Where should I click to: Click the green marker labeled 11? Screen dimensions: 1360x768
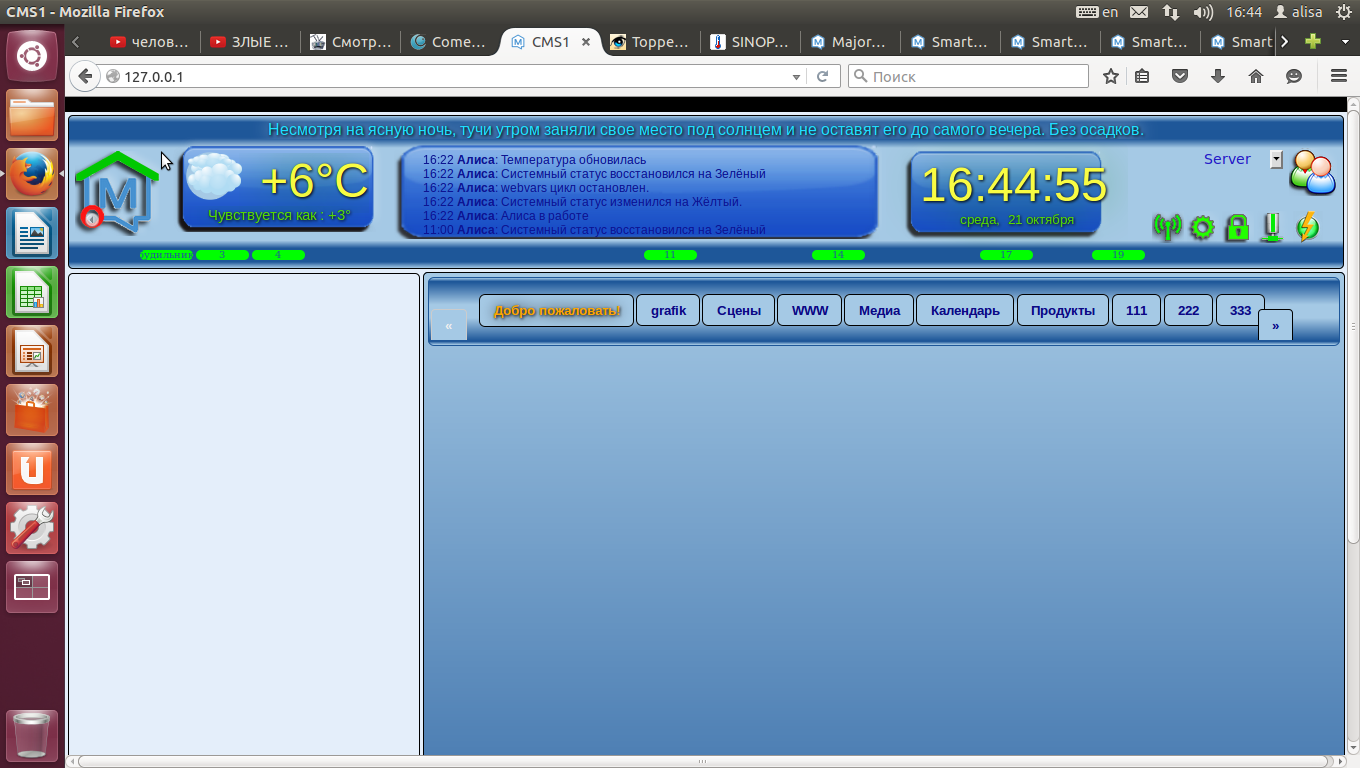coord(670,255)
